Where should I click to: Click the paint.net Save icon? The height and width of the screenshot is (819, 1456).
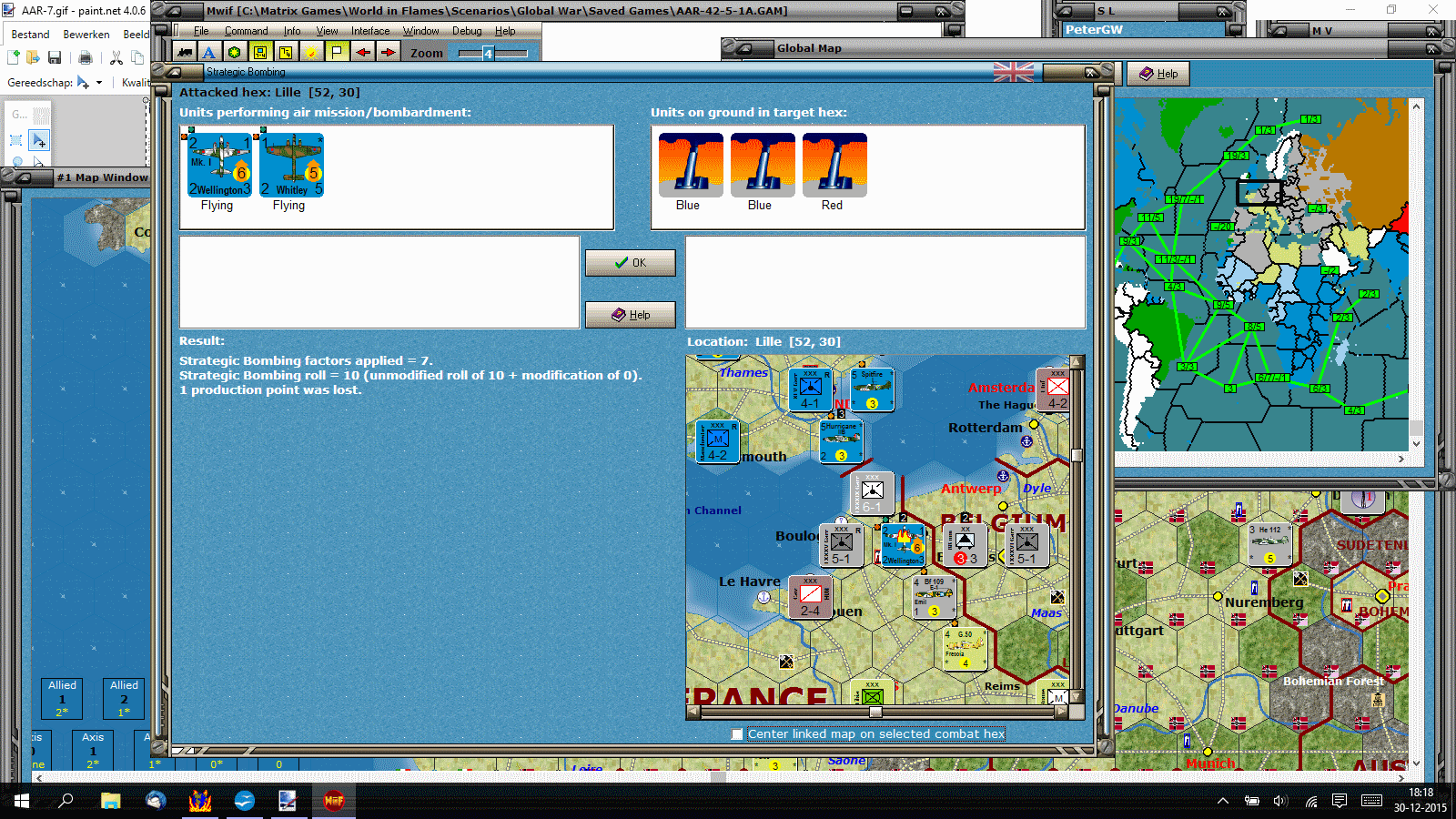(55, 57)
